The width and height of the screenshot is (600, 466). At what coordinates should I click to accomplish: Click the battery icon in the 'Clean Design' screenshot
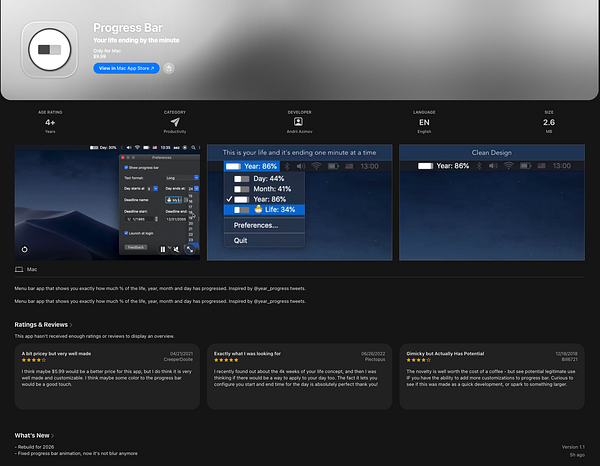(x=525, y=166)
